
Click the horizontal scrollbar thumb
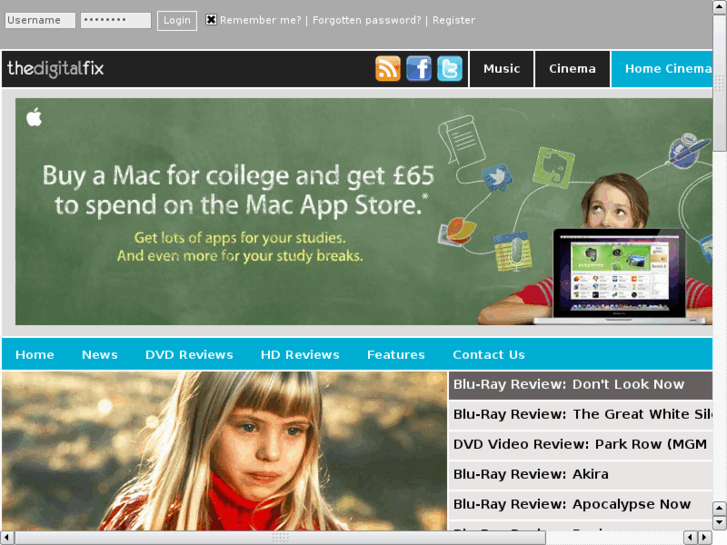click(280, 538)
